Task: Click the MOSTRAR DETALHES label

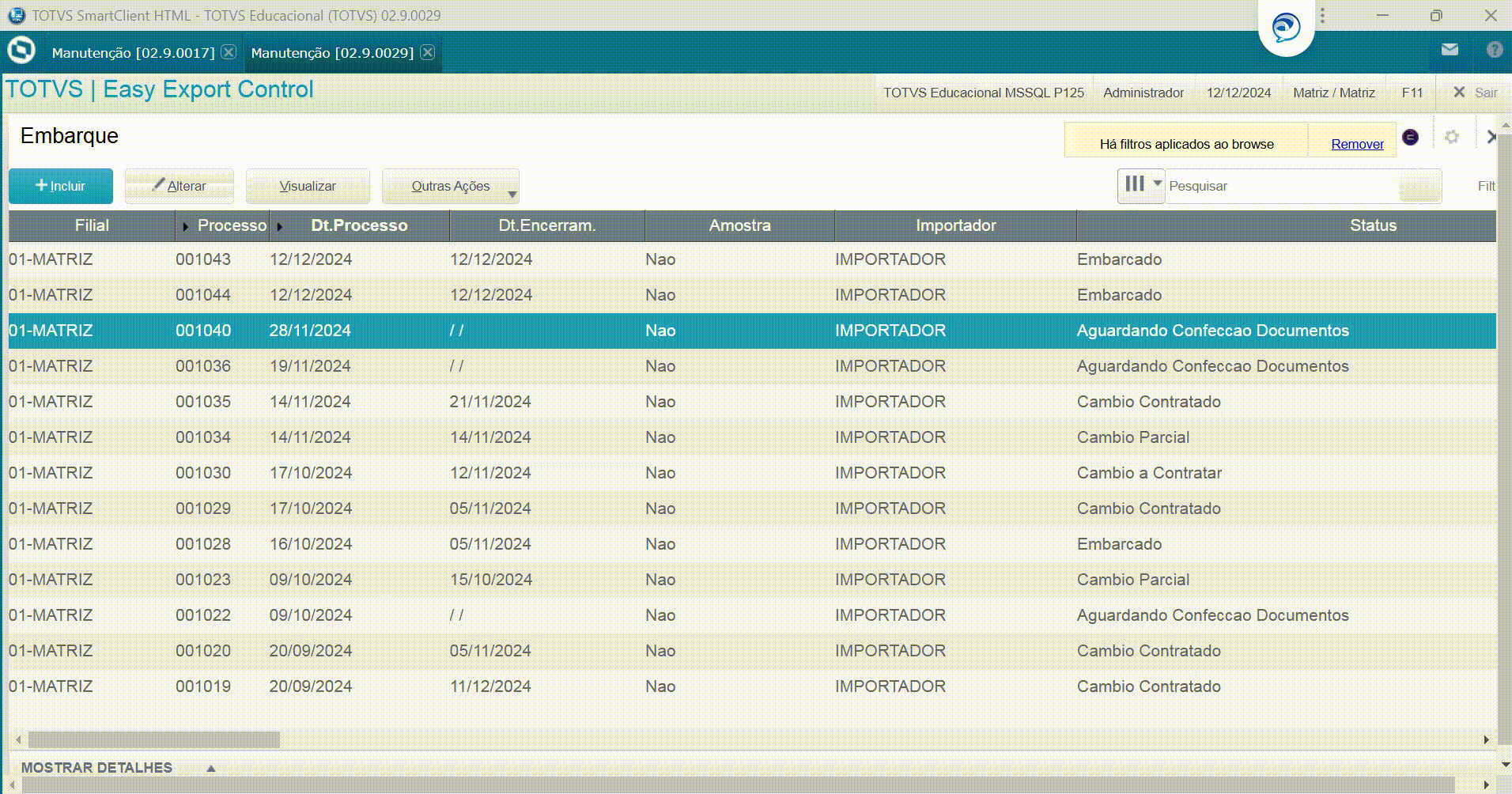Action: pos(96,768)
